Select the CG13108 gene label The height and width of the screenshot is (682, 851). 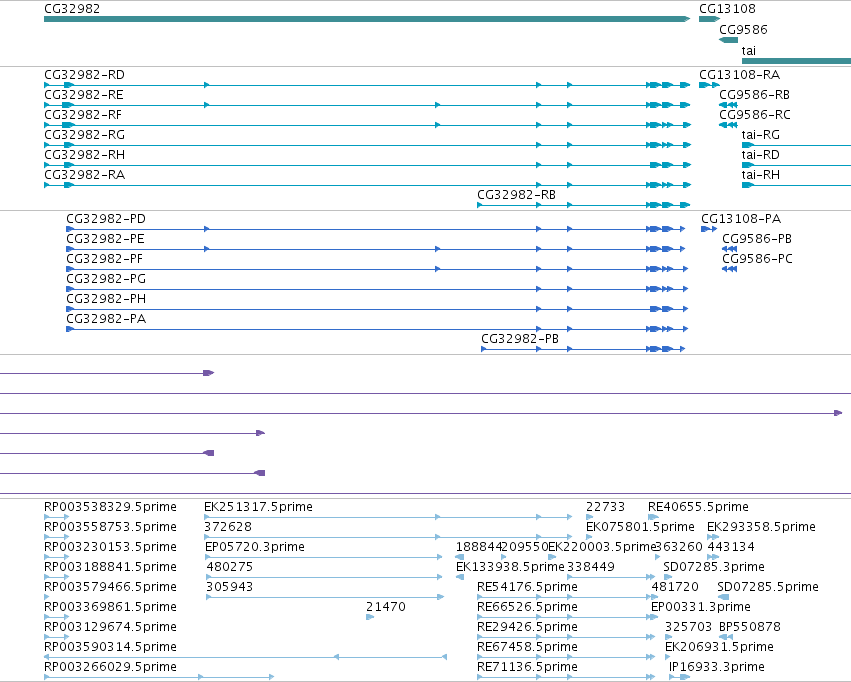click(727, 9)
